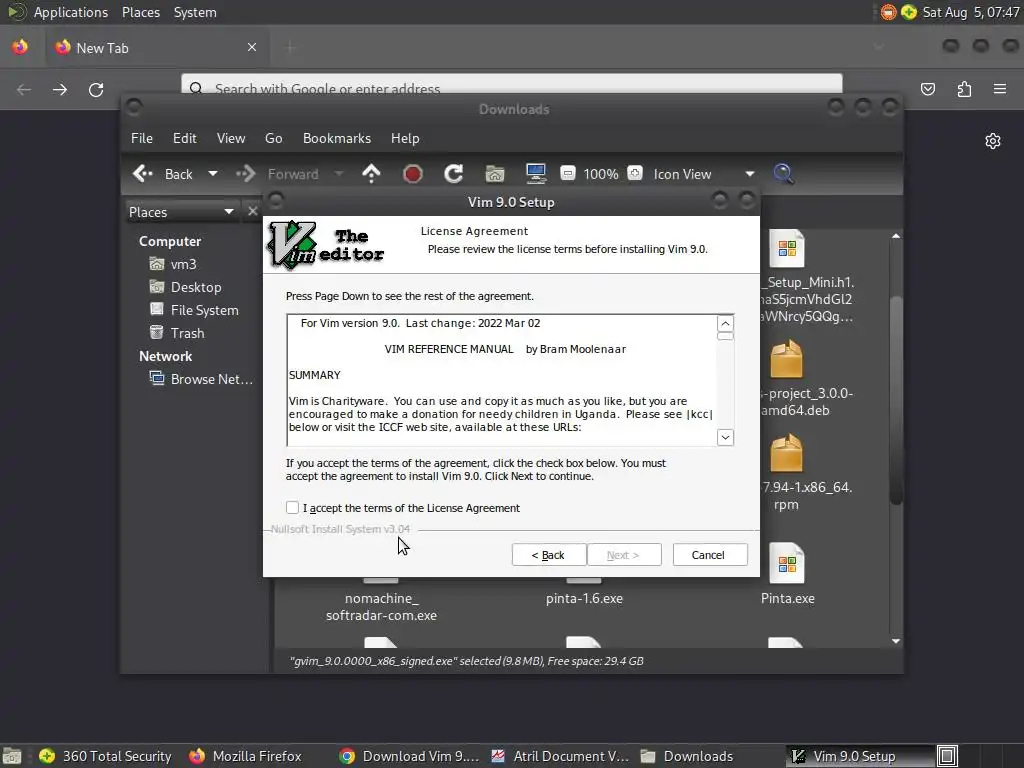The width and height of the screenshot is (1024, 768).
Task: Go to parent folder with up arrow
Action: click(x=371, y=174)
